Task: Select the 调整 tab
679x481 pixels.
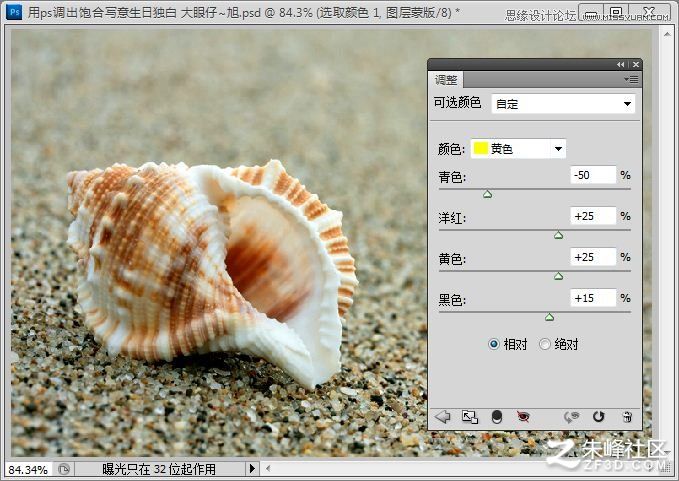Action: coord(446,80)
